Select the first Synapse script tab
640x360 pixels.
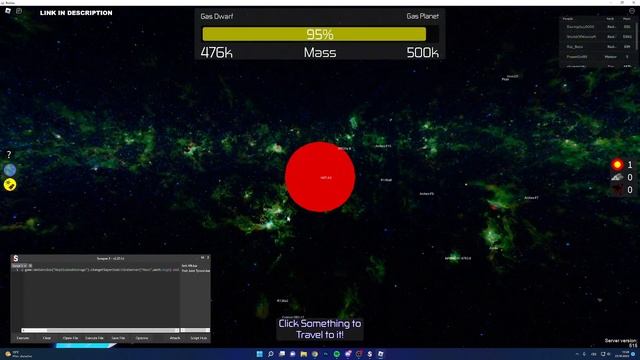(18, 266)
